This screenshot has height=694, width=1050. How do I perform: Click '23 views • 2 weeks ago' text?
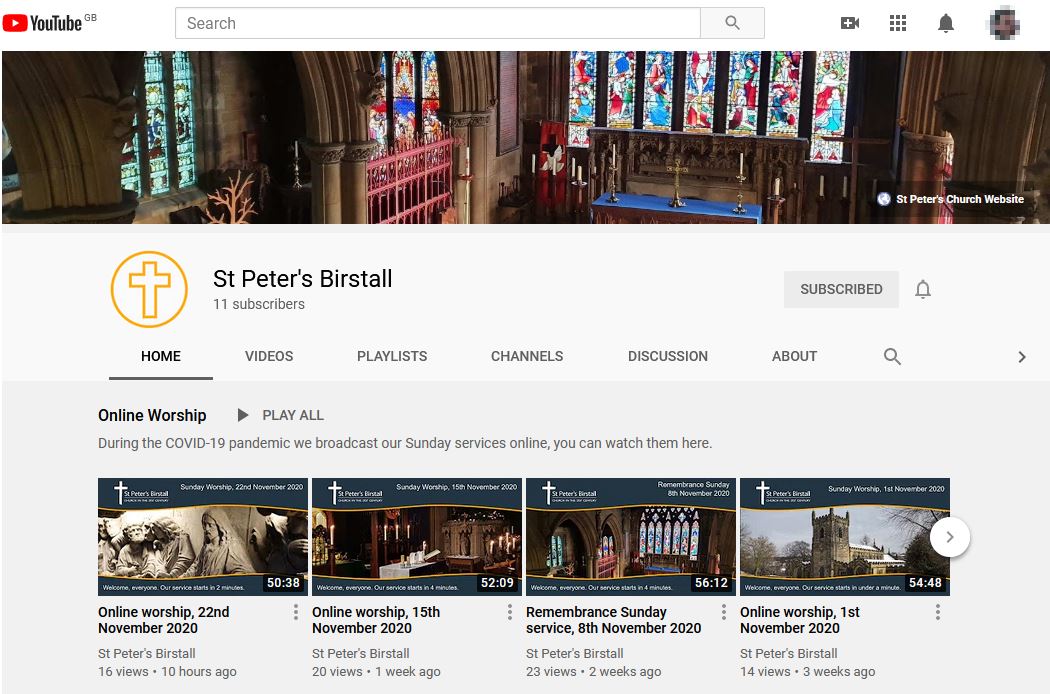pyautogui.click(x=593, y=671)
